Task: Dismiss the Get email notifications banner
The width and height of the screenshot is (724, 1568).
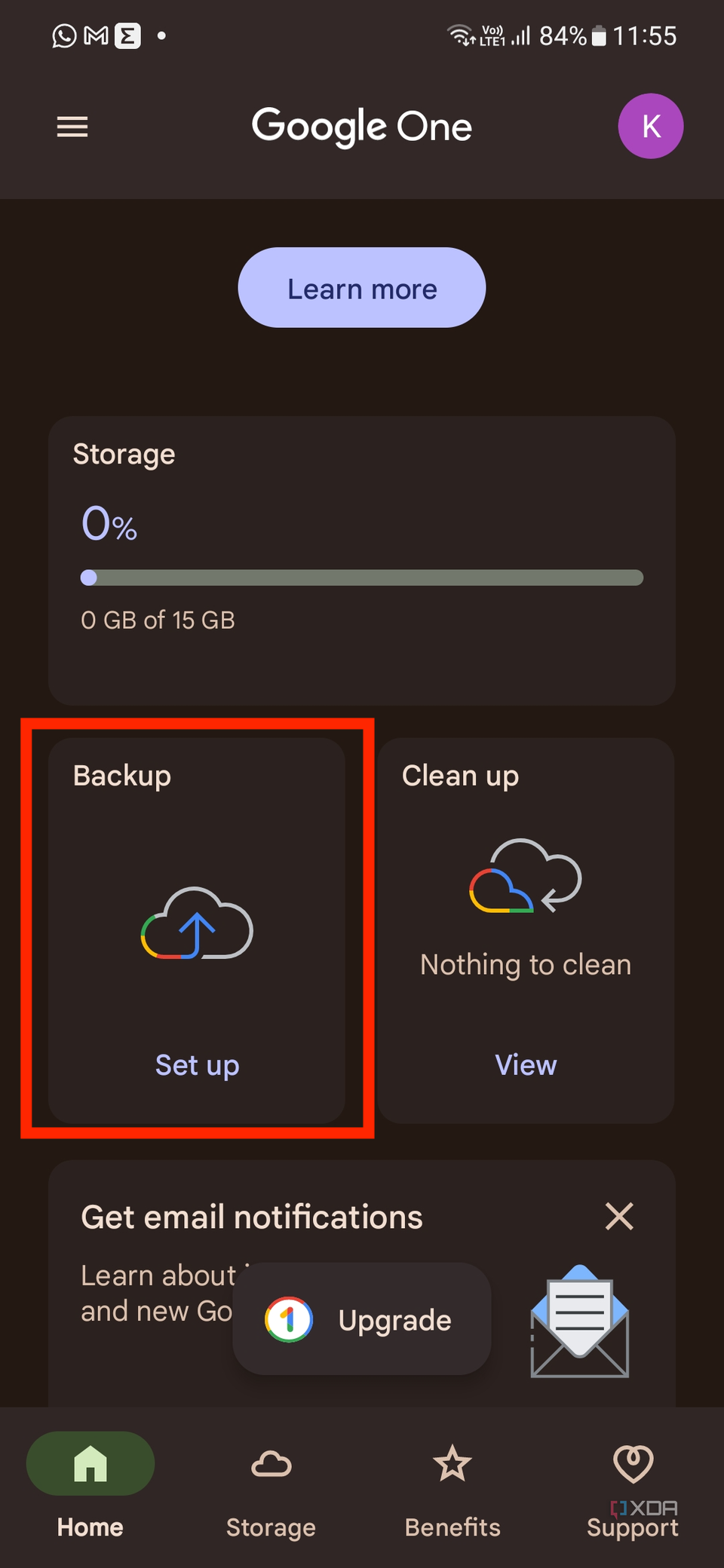Action: coord(618,1216)
